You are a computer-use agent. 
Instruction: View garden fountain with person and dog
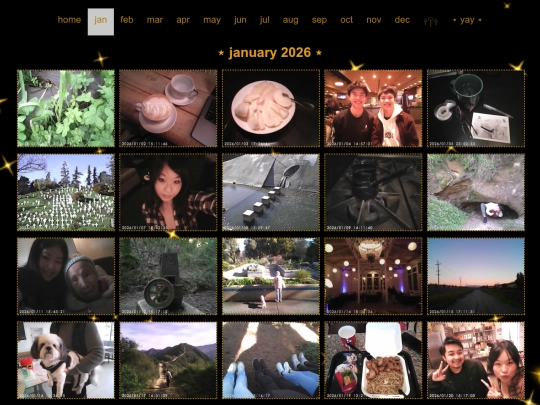point(271,276)
